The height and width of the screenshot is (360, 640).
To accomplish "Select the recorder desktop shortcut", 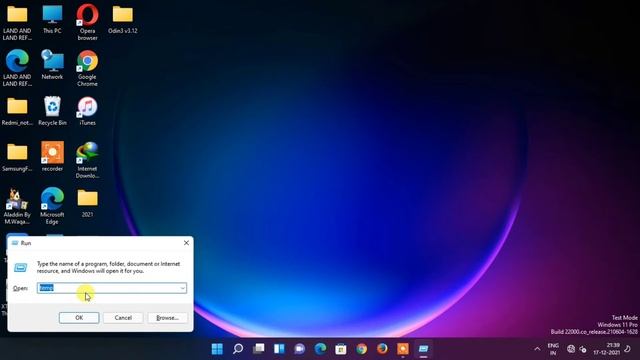I will pyautogui.click(x=52, y=157).
